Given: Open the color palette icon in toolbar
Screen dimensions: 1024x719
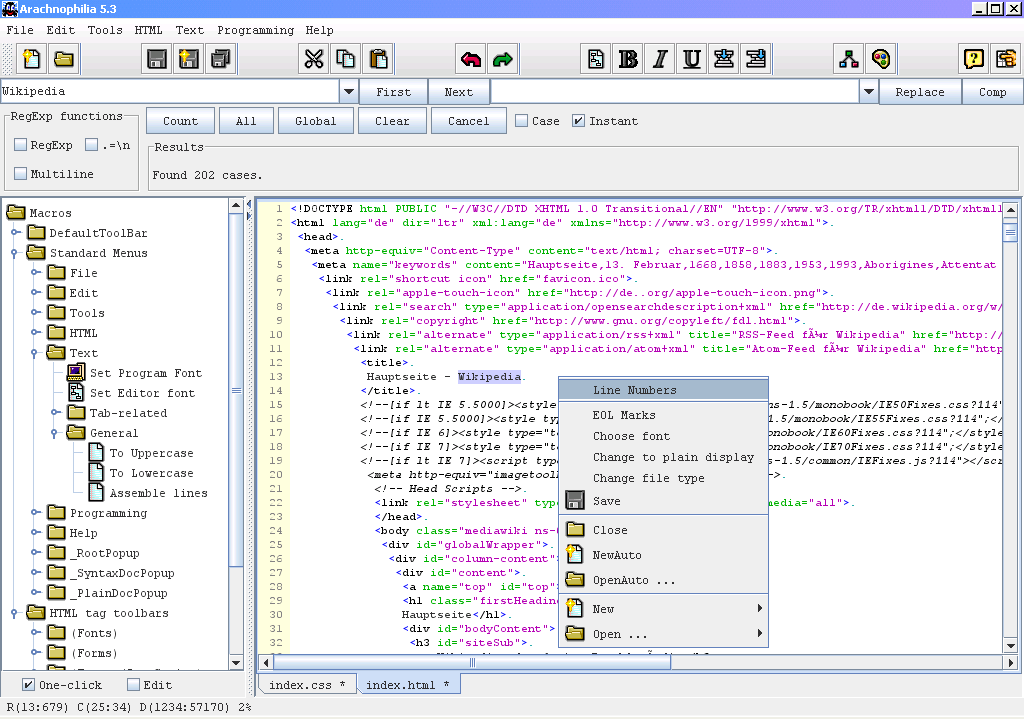Looking at the screenshot, I should (x=881, y=59).
